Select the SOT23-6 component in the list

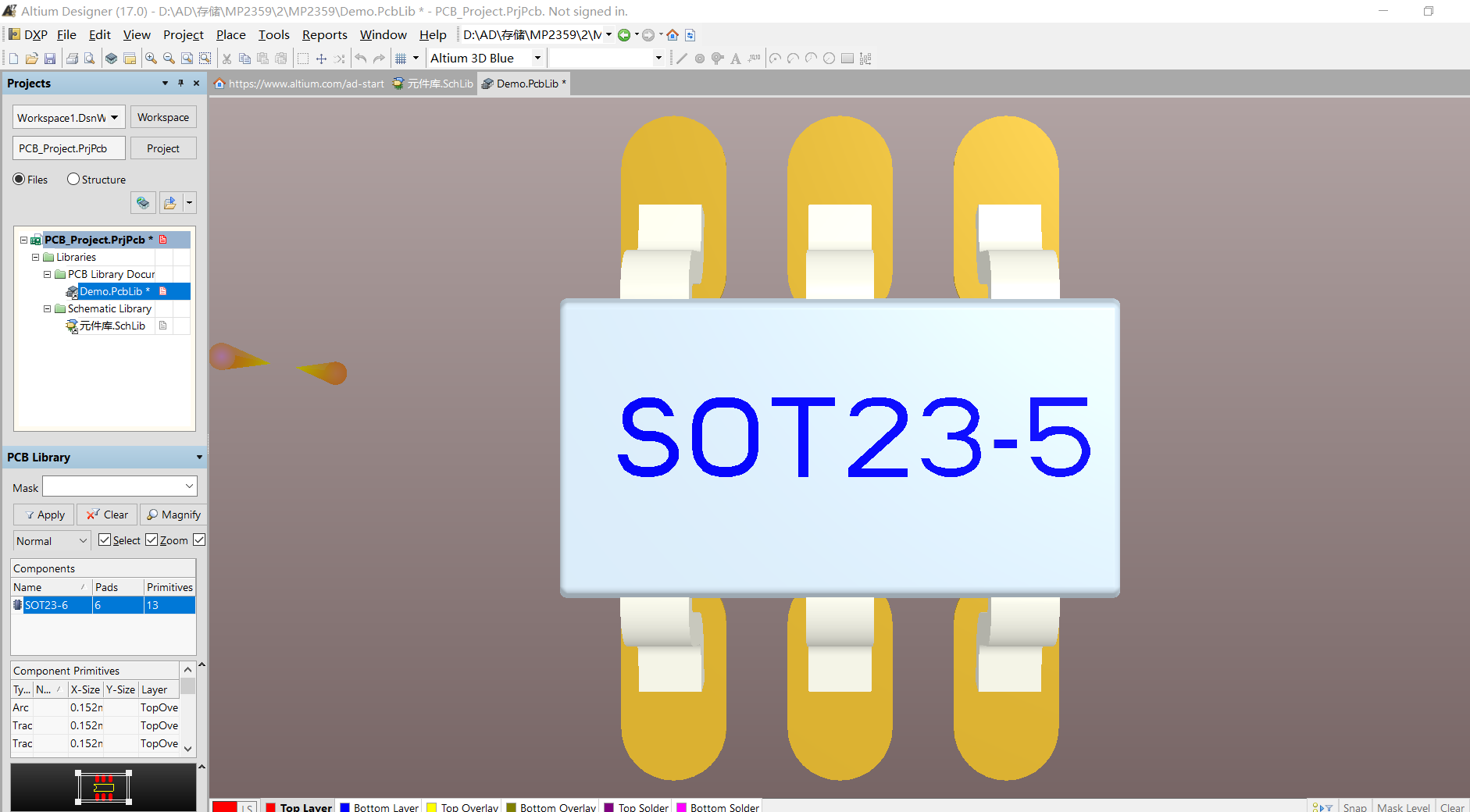[x=46, y=604]
